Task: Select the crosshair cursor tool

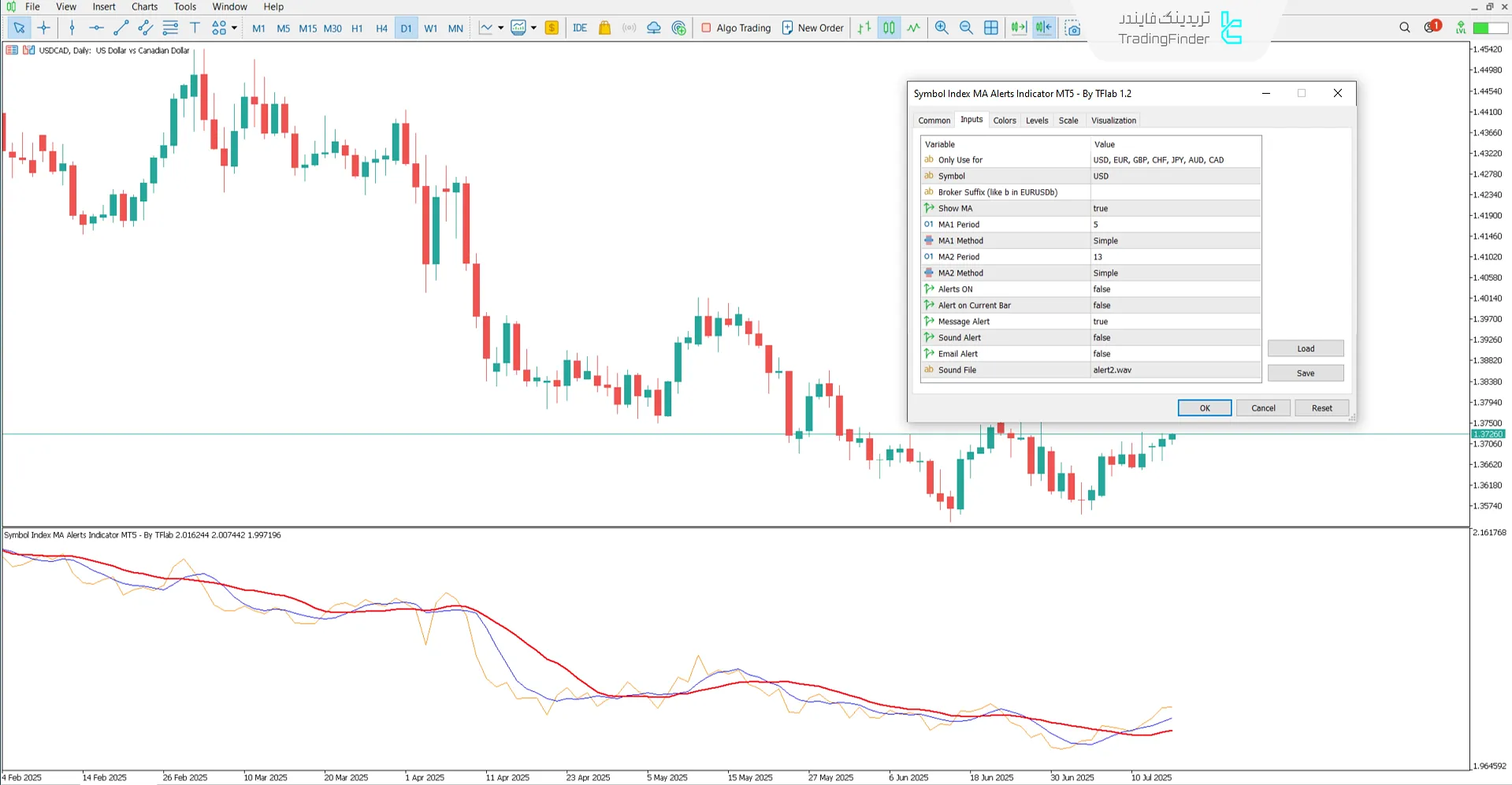Action: coord(44,28)
